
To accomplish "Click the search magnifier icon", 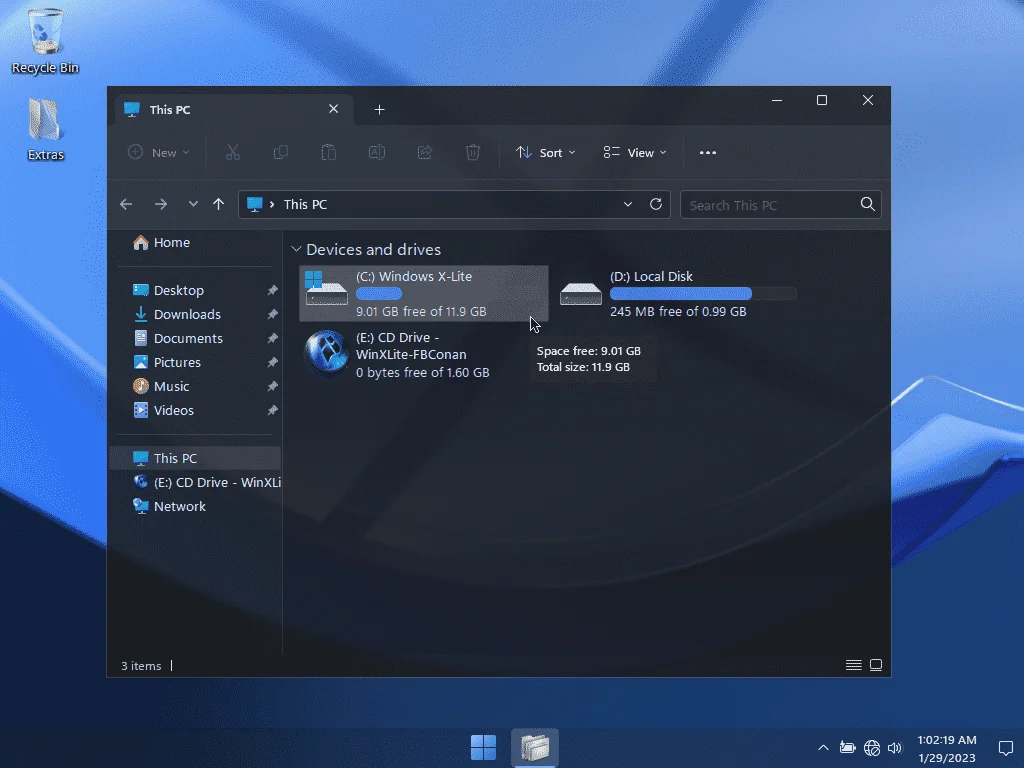I will coord(867,204).
